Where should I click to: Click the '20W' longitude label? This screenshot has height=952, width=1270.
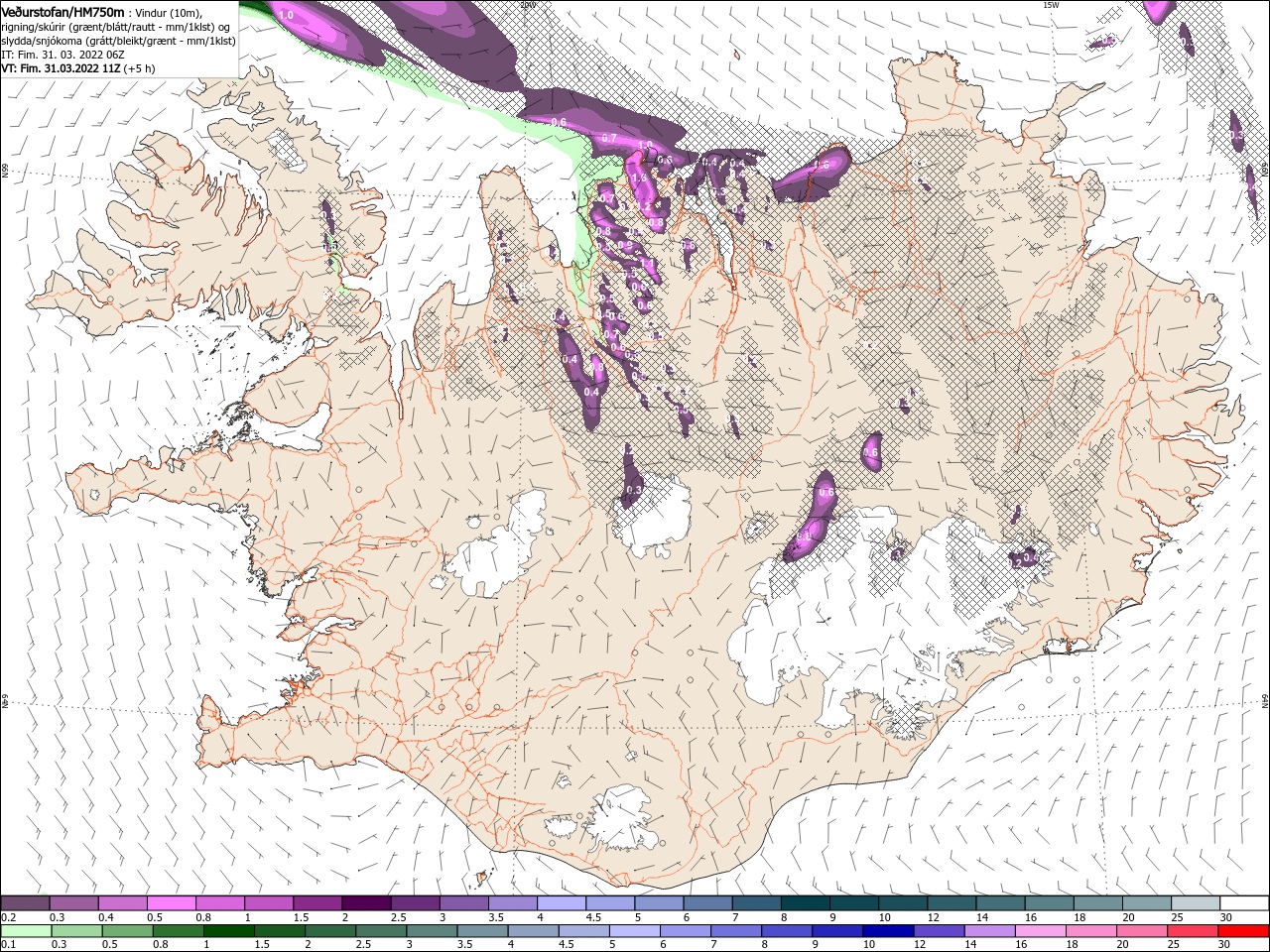click(x=527, y=4)
